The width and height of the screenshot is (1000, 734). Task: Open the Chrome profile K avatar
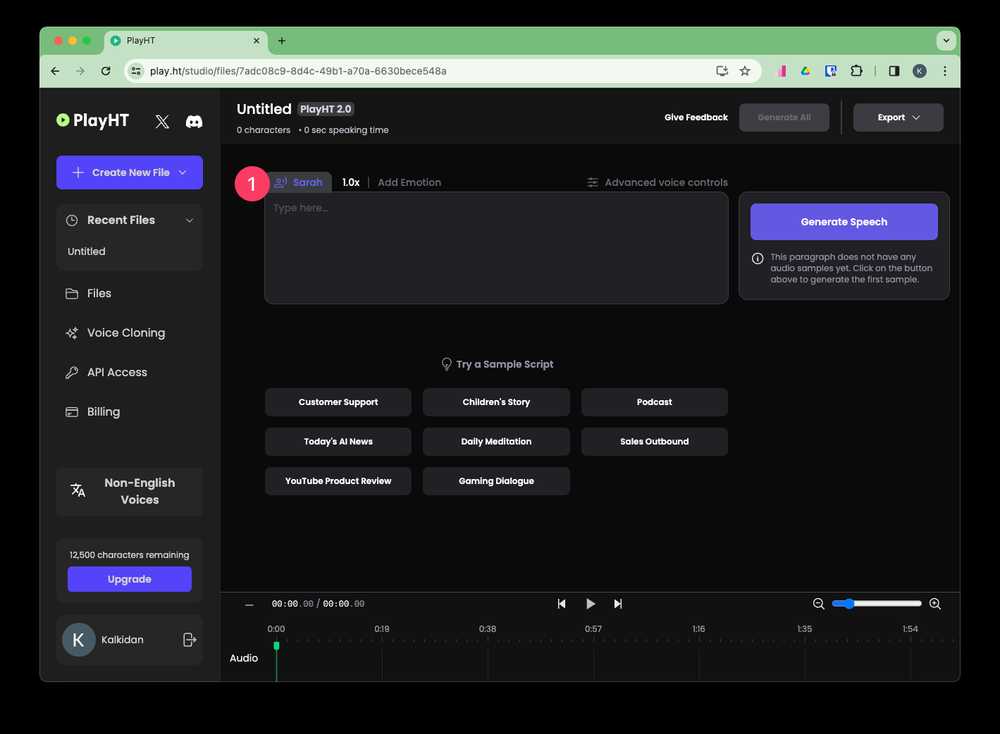(919, 71)
